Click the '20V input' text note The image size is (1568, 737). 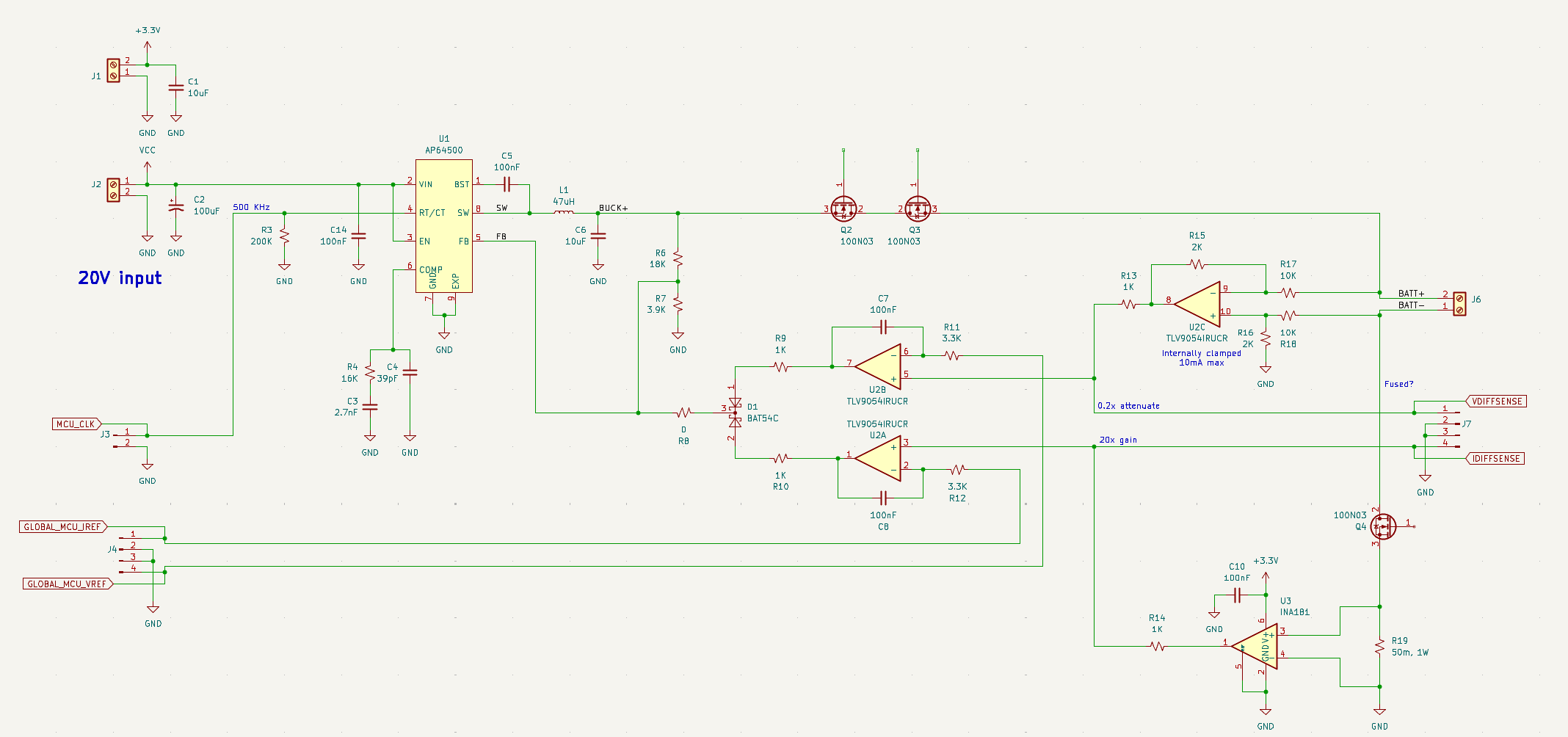(120, 278)
